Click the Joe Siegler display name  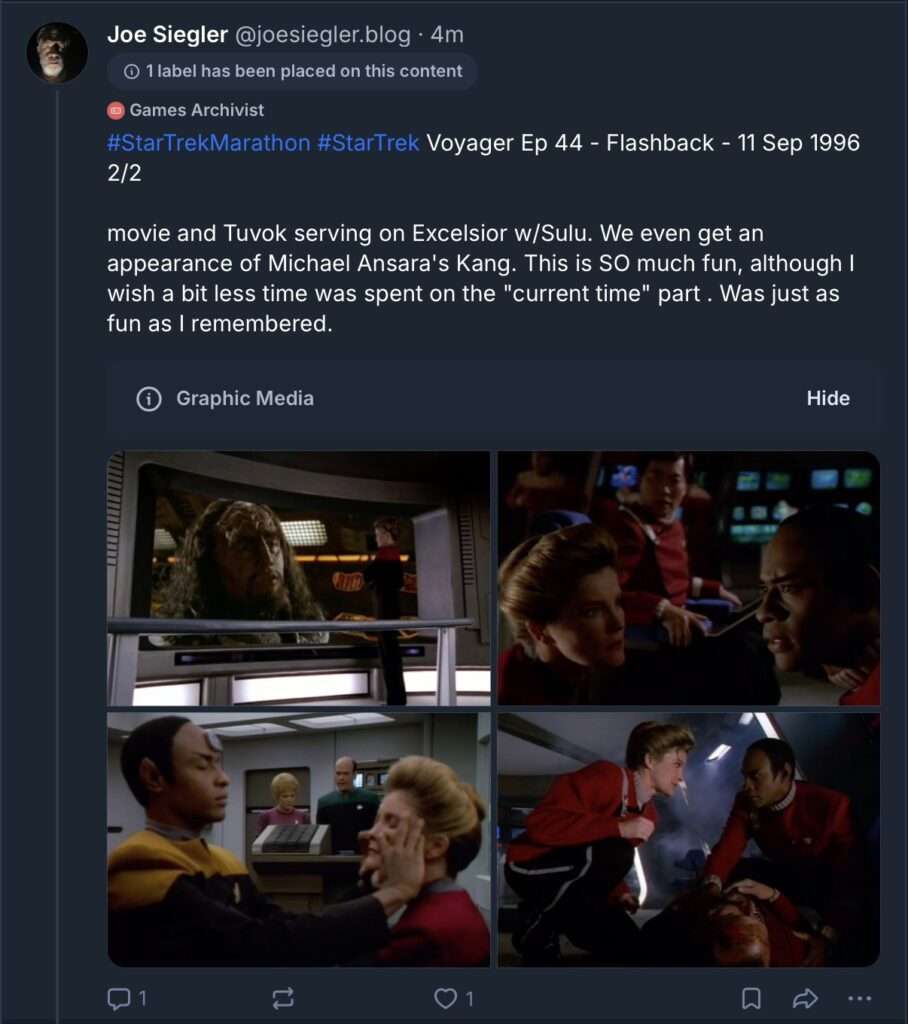point(167,35)
